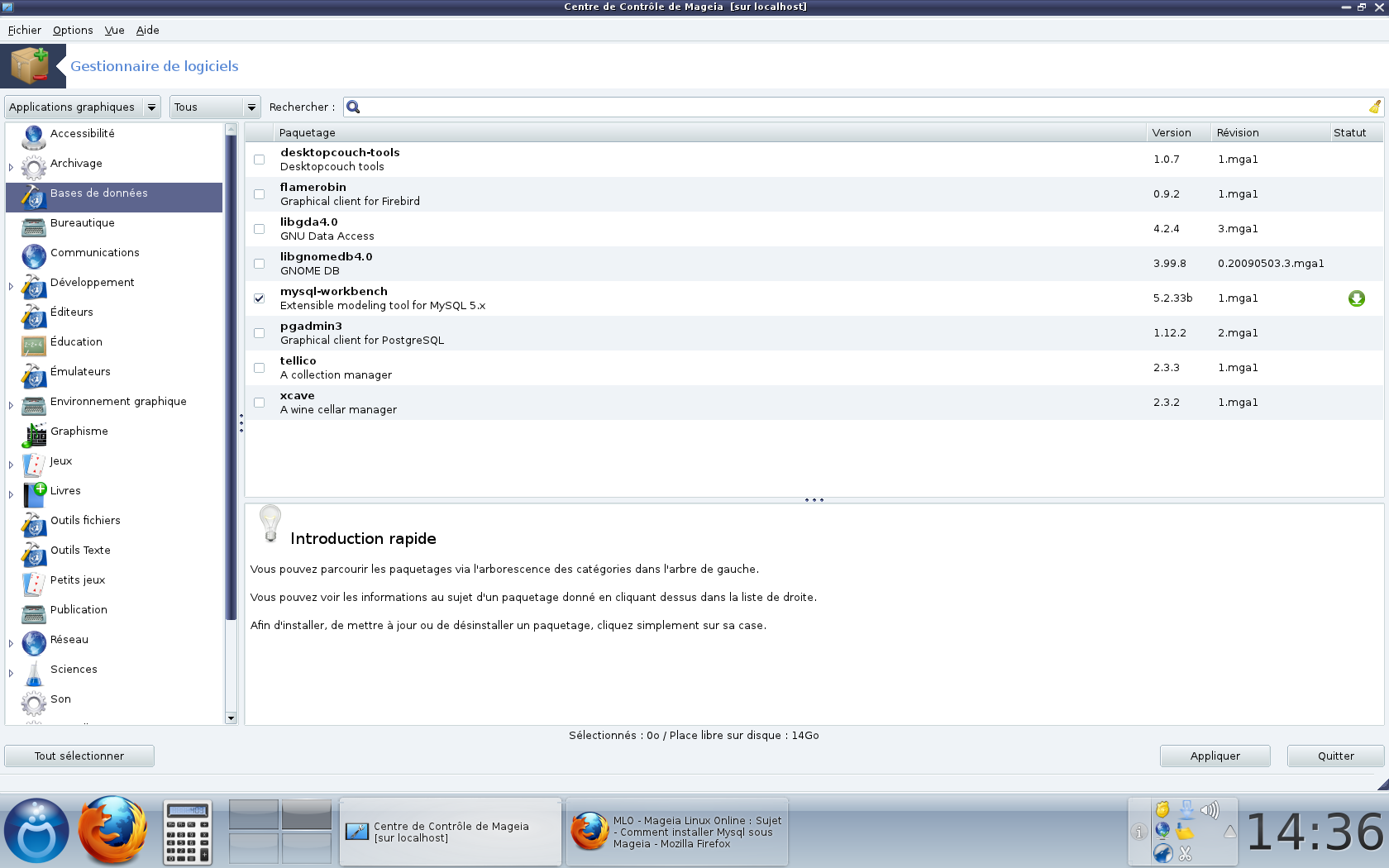This screenshot has width=1389, height=868.
Task: Click the green install status icon for mysql-workbench
Action: [1356, 298]
